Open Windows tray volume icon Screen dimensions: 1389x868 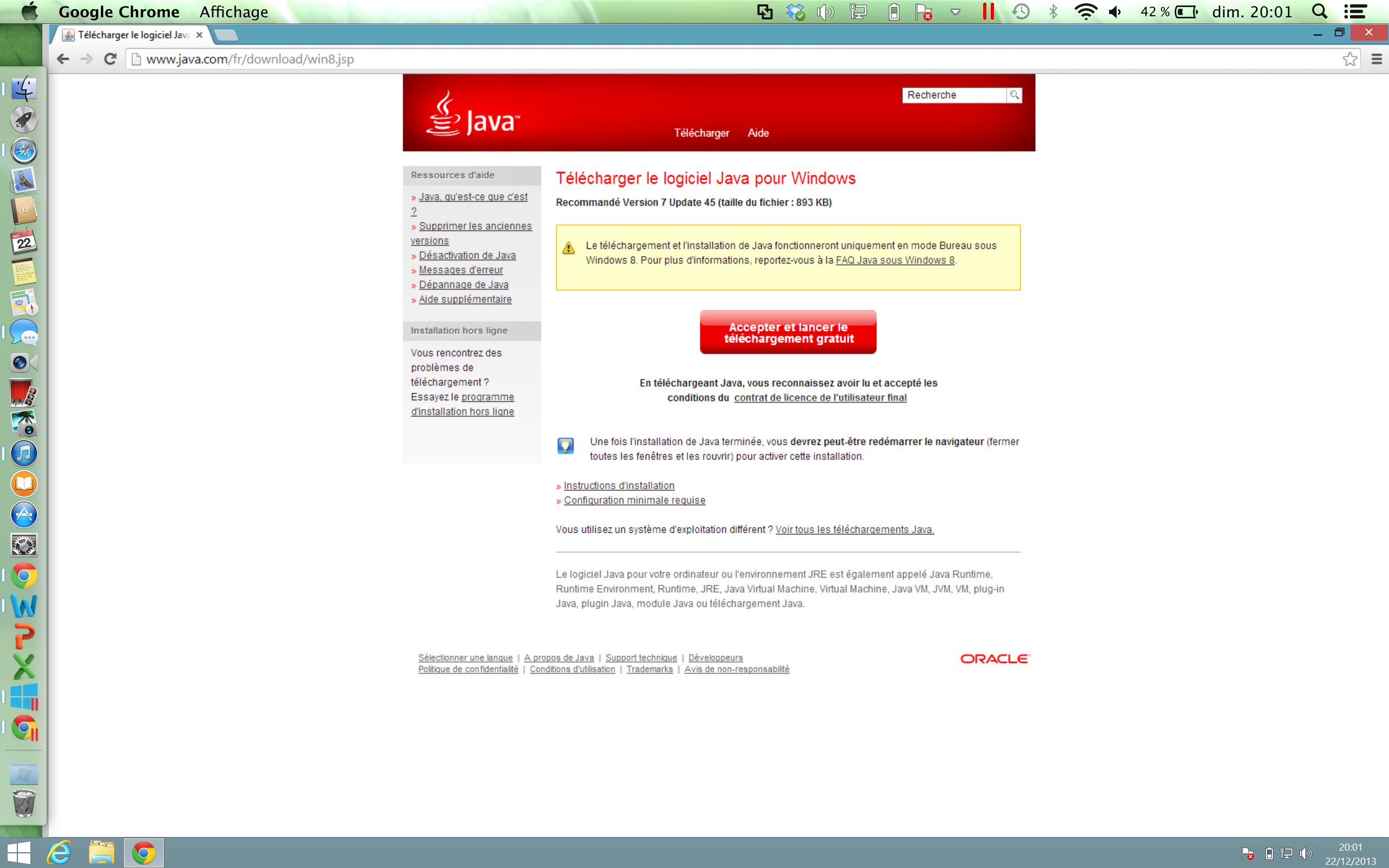click(1305, 854)
